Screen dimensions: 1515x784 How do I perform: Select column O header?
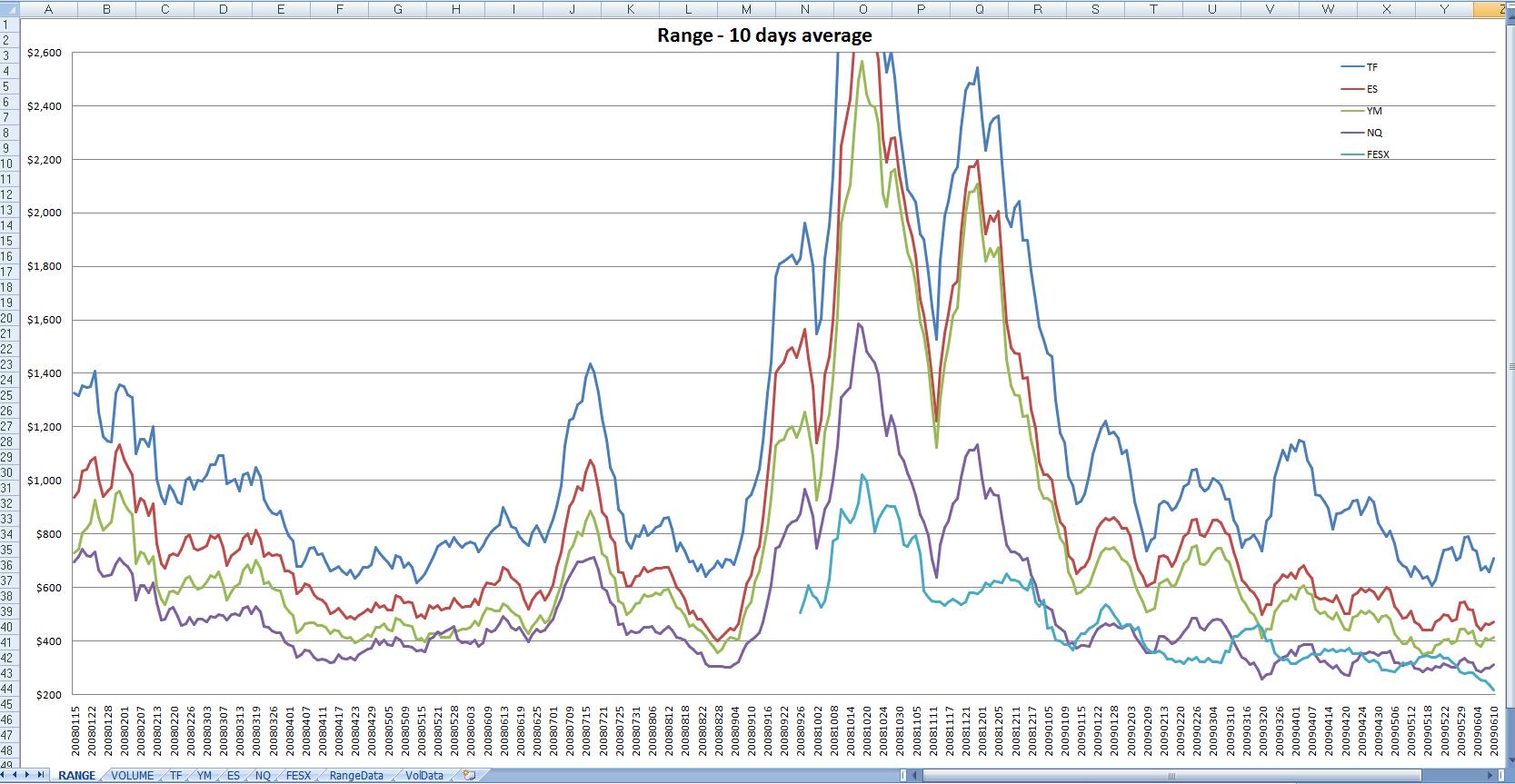pos(862,9)
